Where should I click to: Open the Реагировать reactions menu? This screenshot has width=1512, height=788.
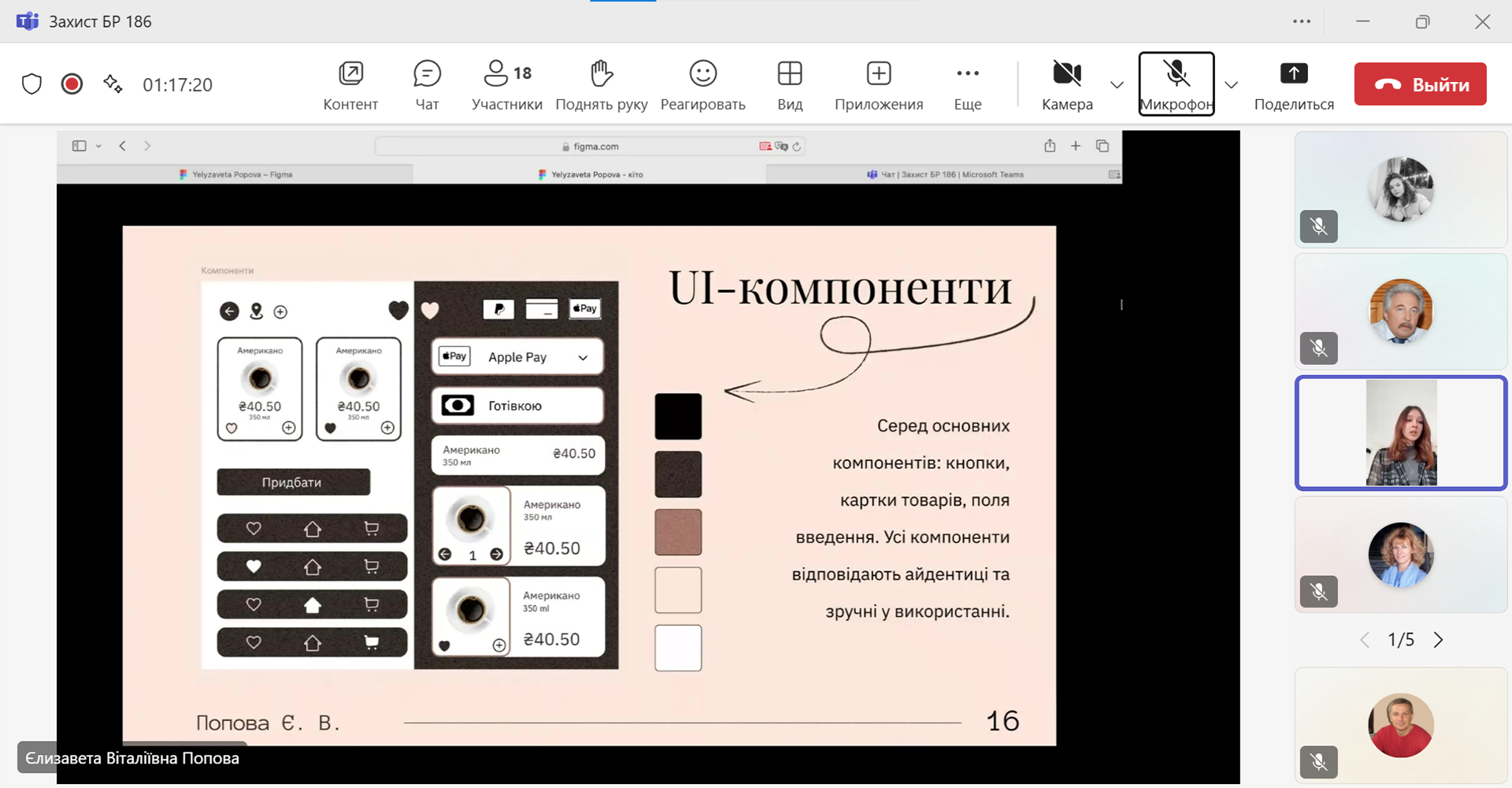tap(702, 84)
